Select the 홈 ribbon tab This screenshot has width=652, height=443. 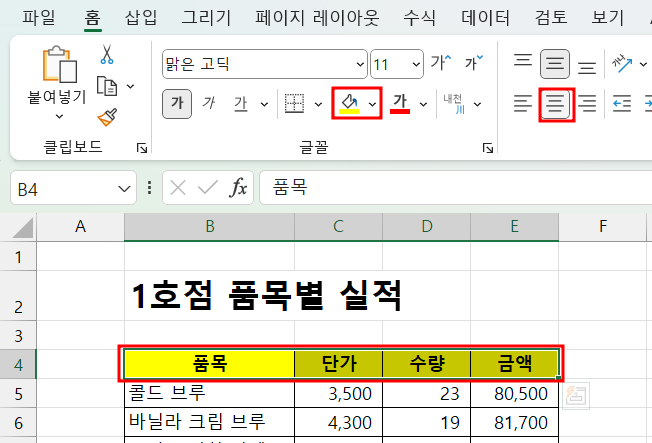coord(92,17)
